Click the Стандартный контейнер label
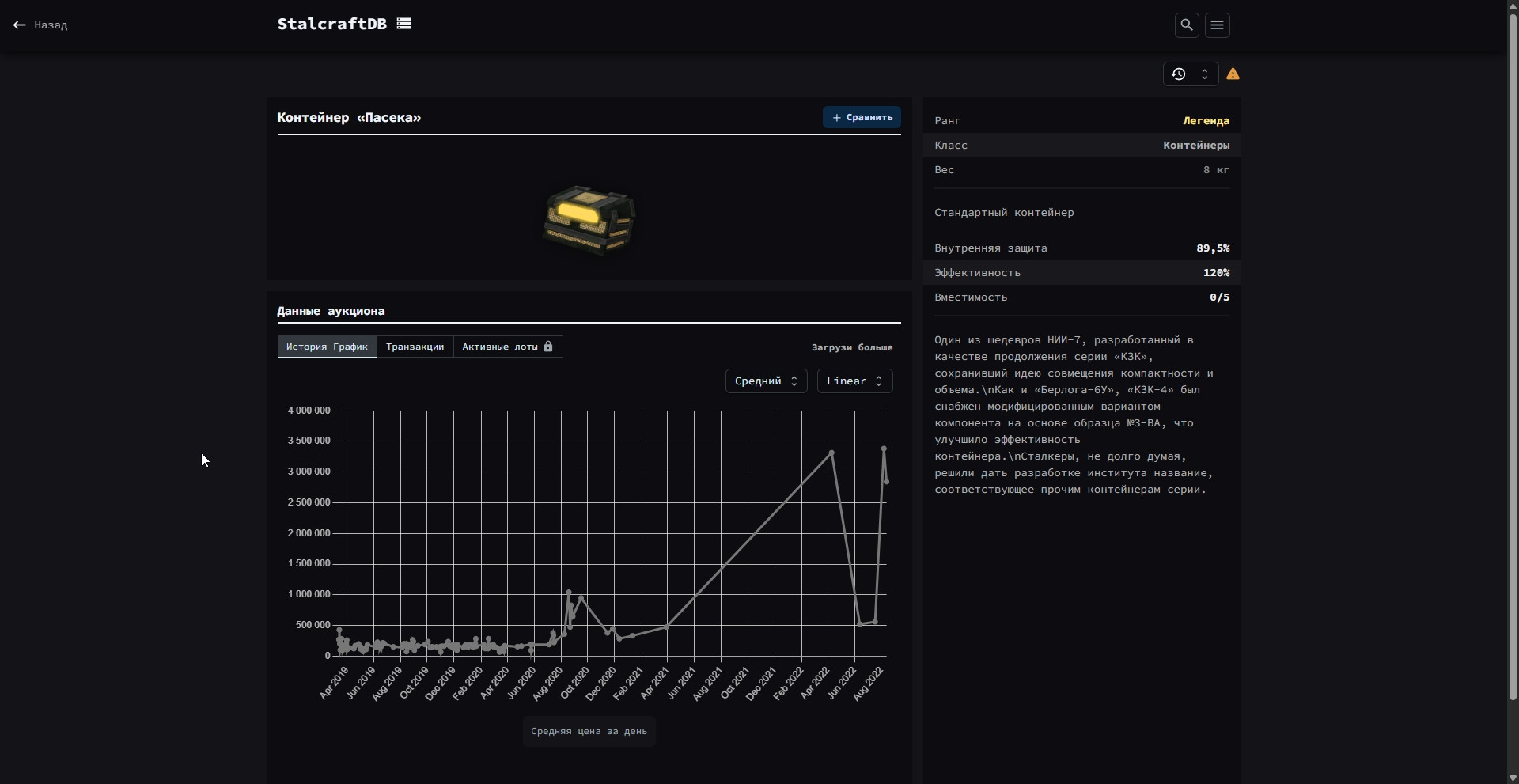 click(1004, 213)
